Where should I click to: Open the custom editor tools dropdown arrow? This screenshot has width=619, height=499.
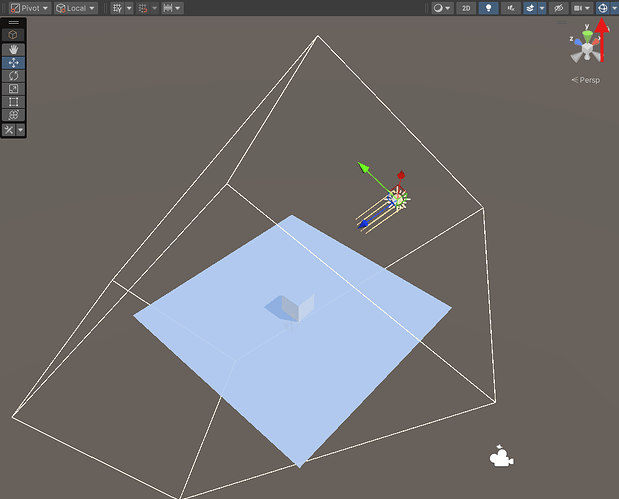click(x=21, y=129)
